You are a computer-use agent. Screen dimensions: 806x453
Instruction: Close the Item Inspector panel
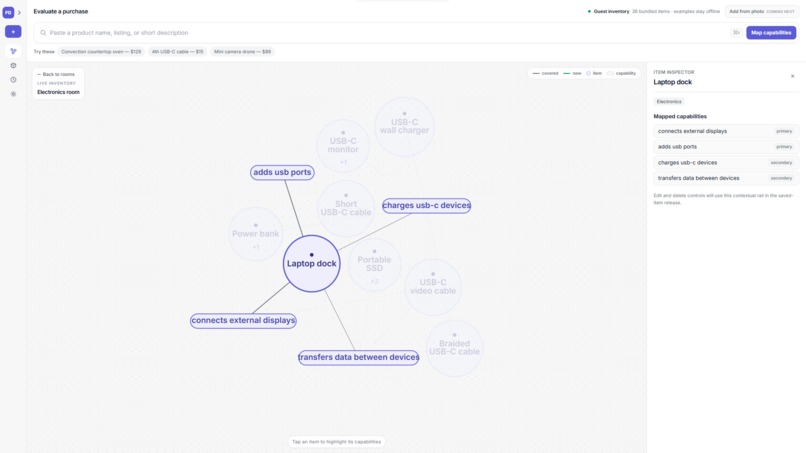tap(792, 76)
